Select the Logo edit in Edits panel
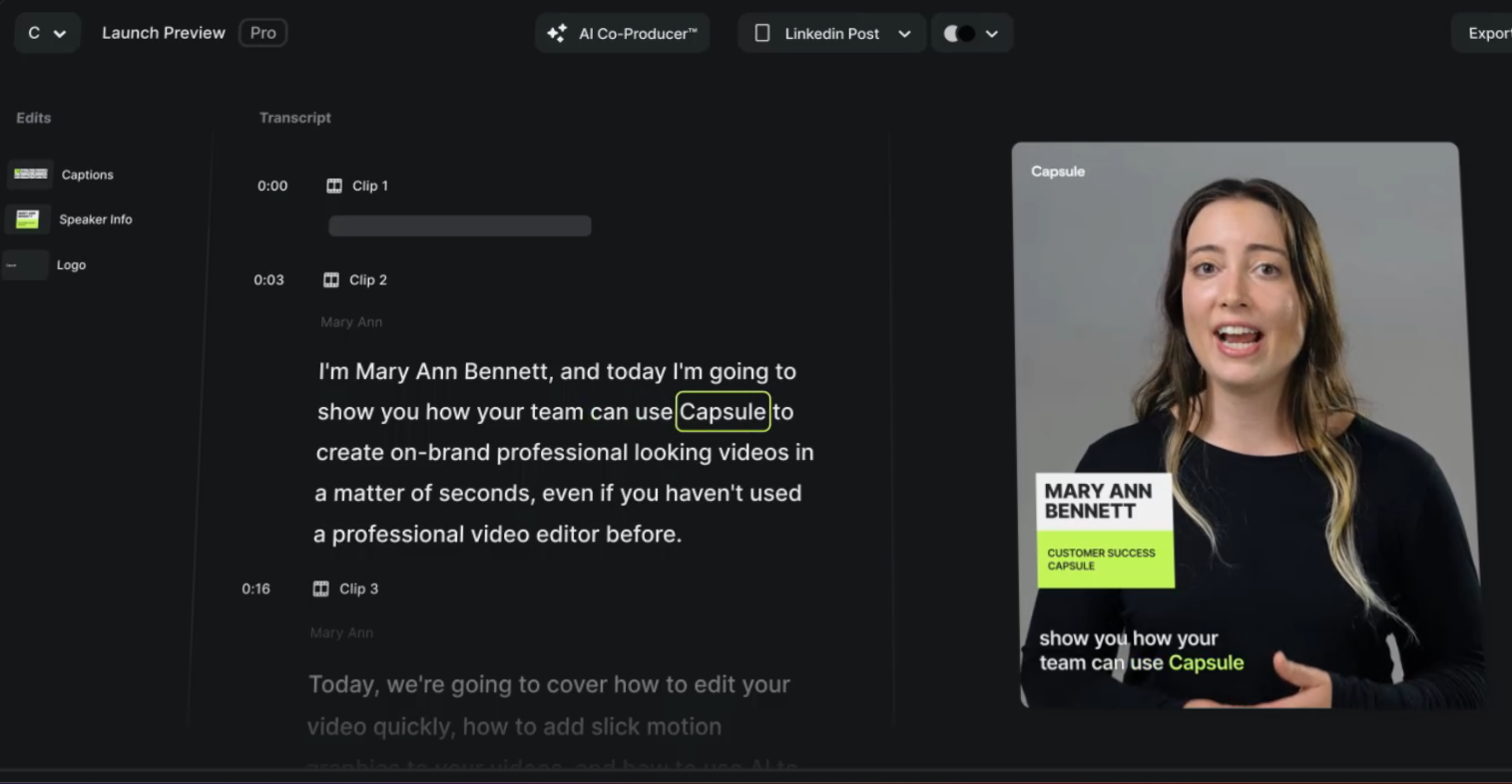Screen dimensions: 1512x784 click(26, 264)
